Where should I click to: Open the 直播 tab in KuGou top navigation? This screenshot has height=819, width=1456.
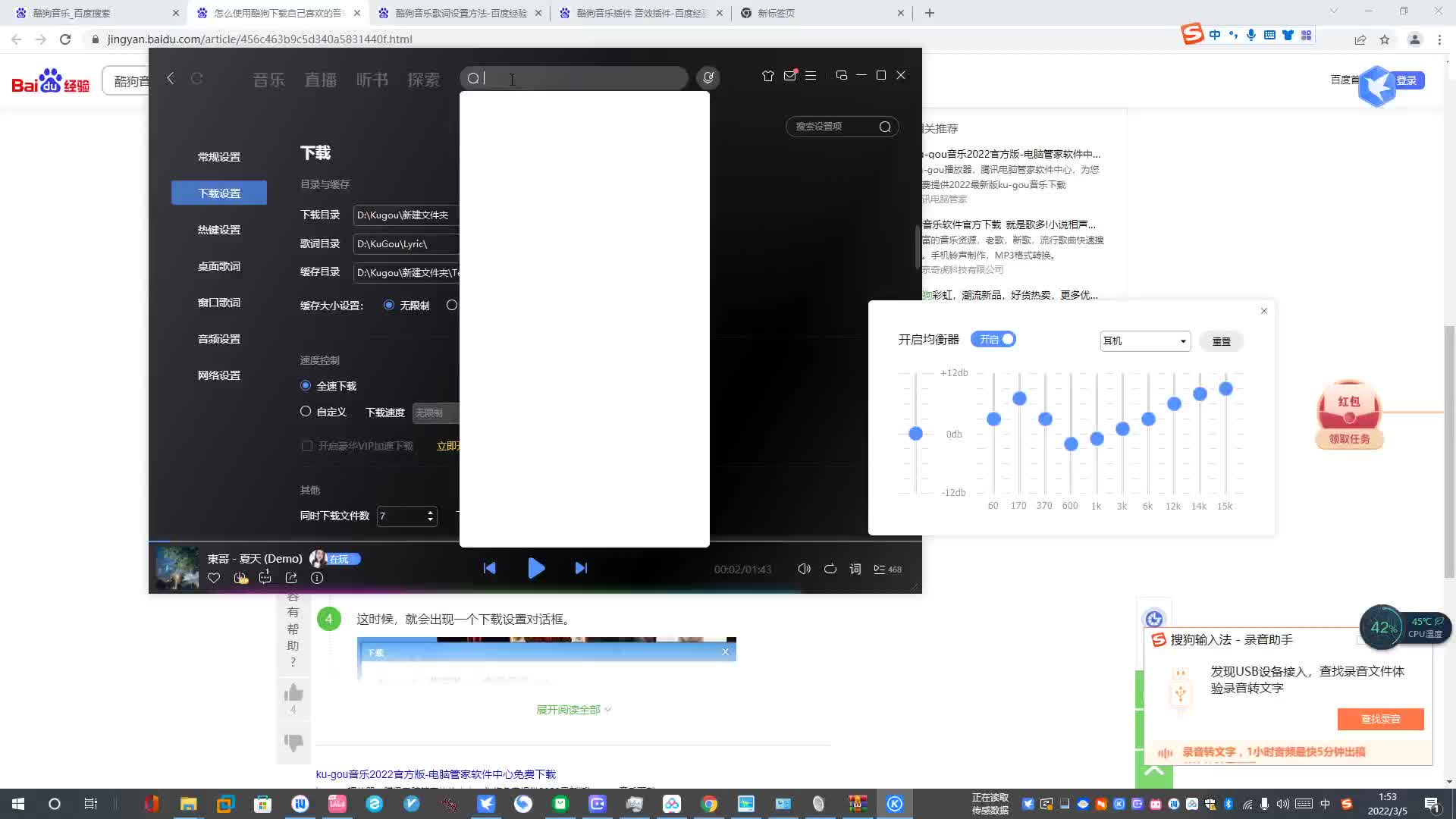pyautogui.click(x=320, y=80)
